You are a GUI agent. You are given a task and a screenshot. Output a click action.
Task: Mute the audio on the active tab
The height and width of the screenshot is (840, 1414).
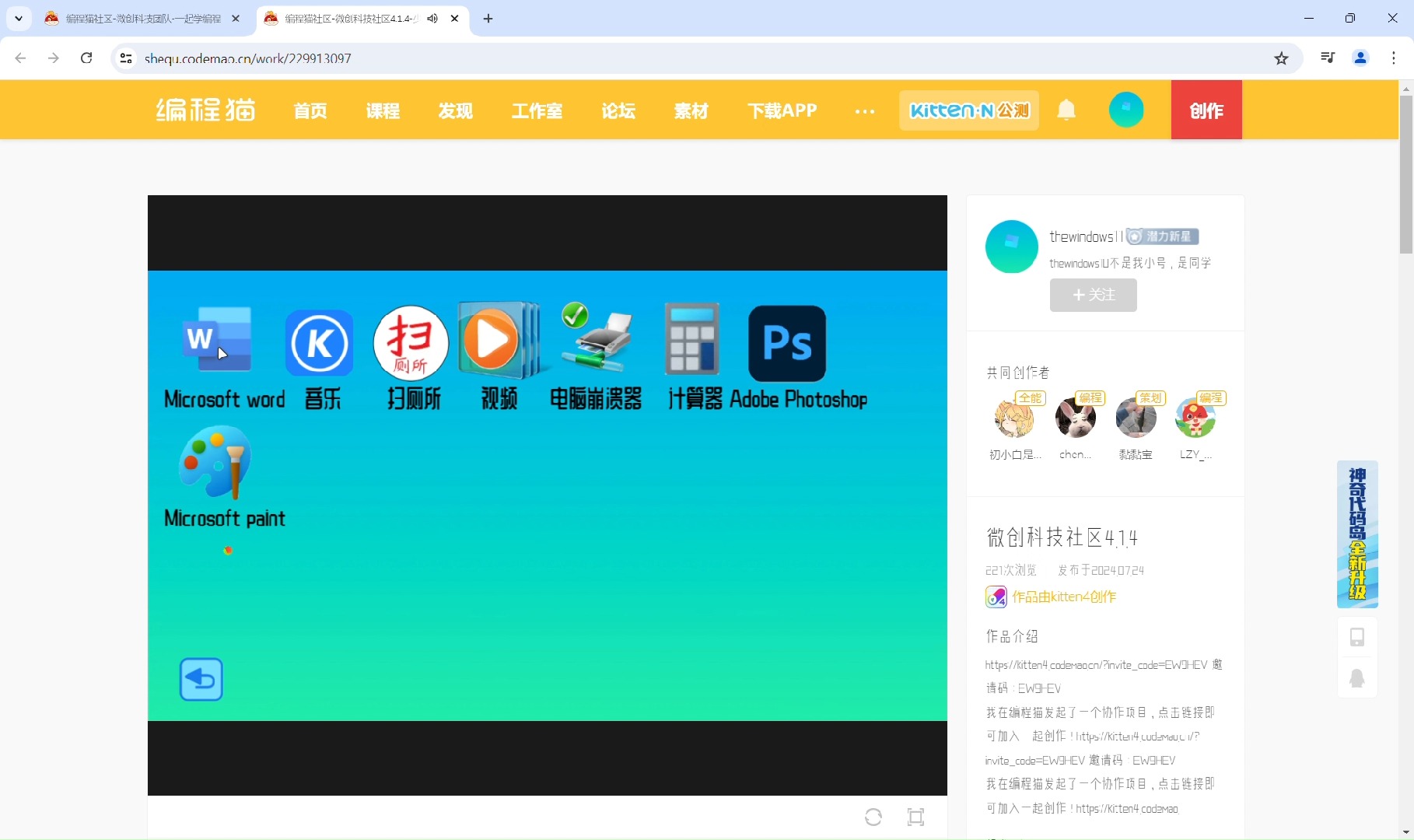pyautogui.click(x=432, y=18)
